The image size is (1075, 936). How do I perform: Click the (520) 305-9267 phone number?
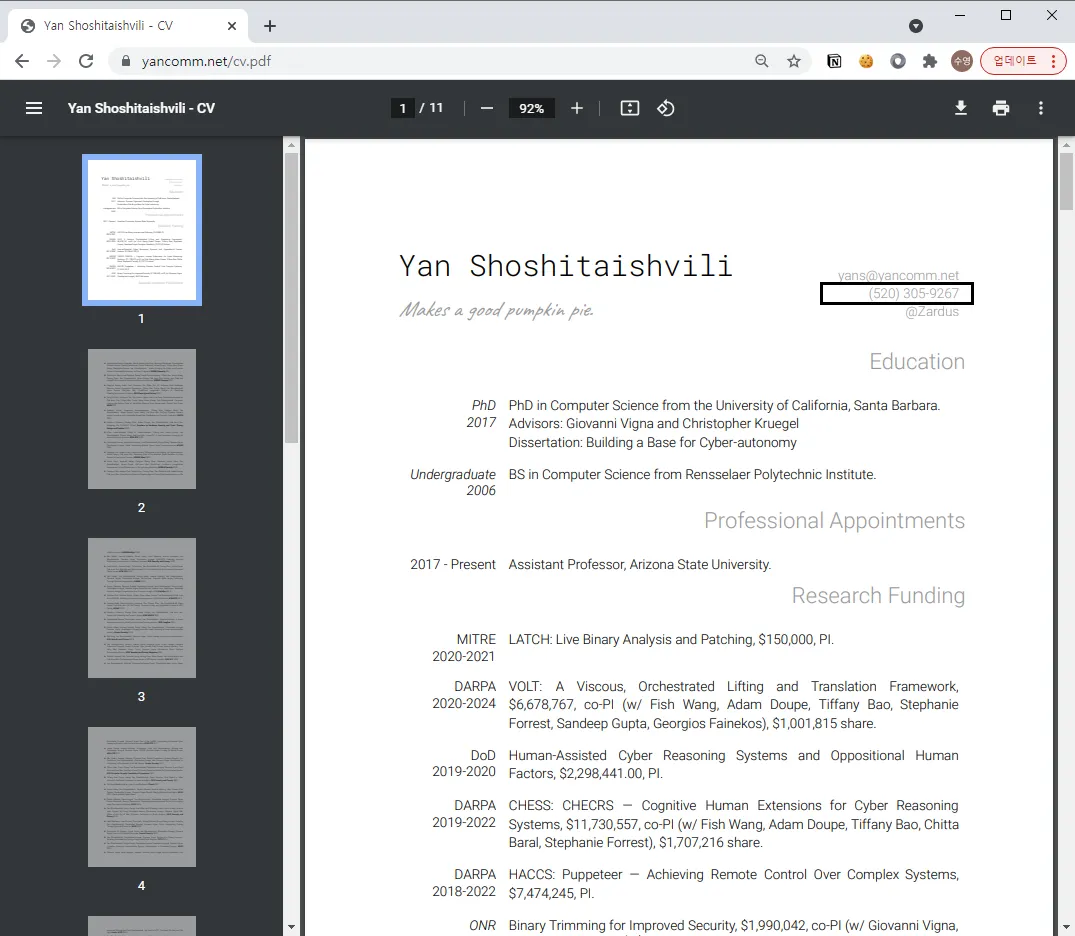914,293
